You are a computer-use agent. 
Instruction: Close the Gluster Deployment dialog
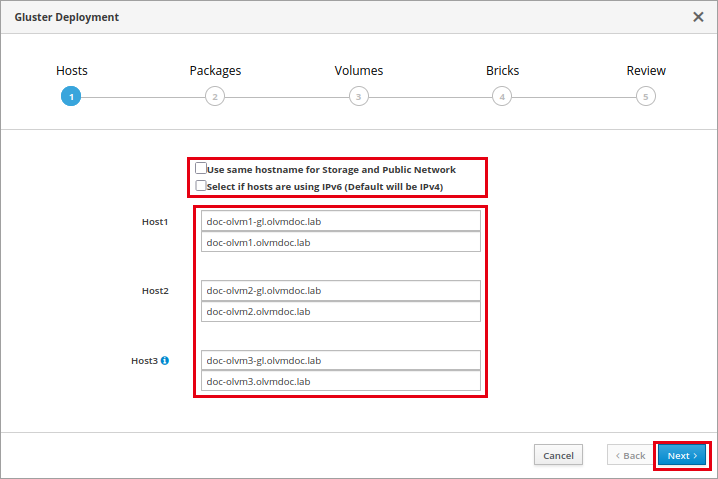click(x=698, y=17)
